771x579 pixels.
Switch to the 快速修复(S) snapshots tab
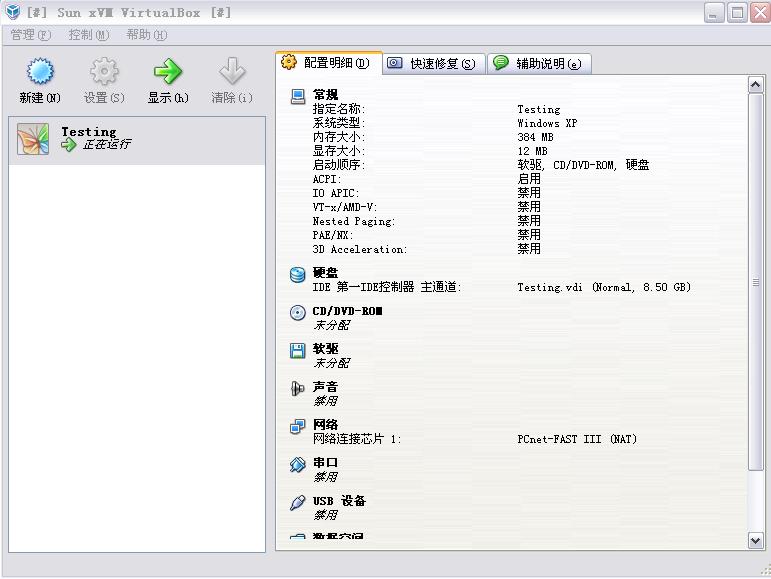pos(434,64)
